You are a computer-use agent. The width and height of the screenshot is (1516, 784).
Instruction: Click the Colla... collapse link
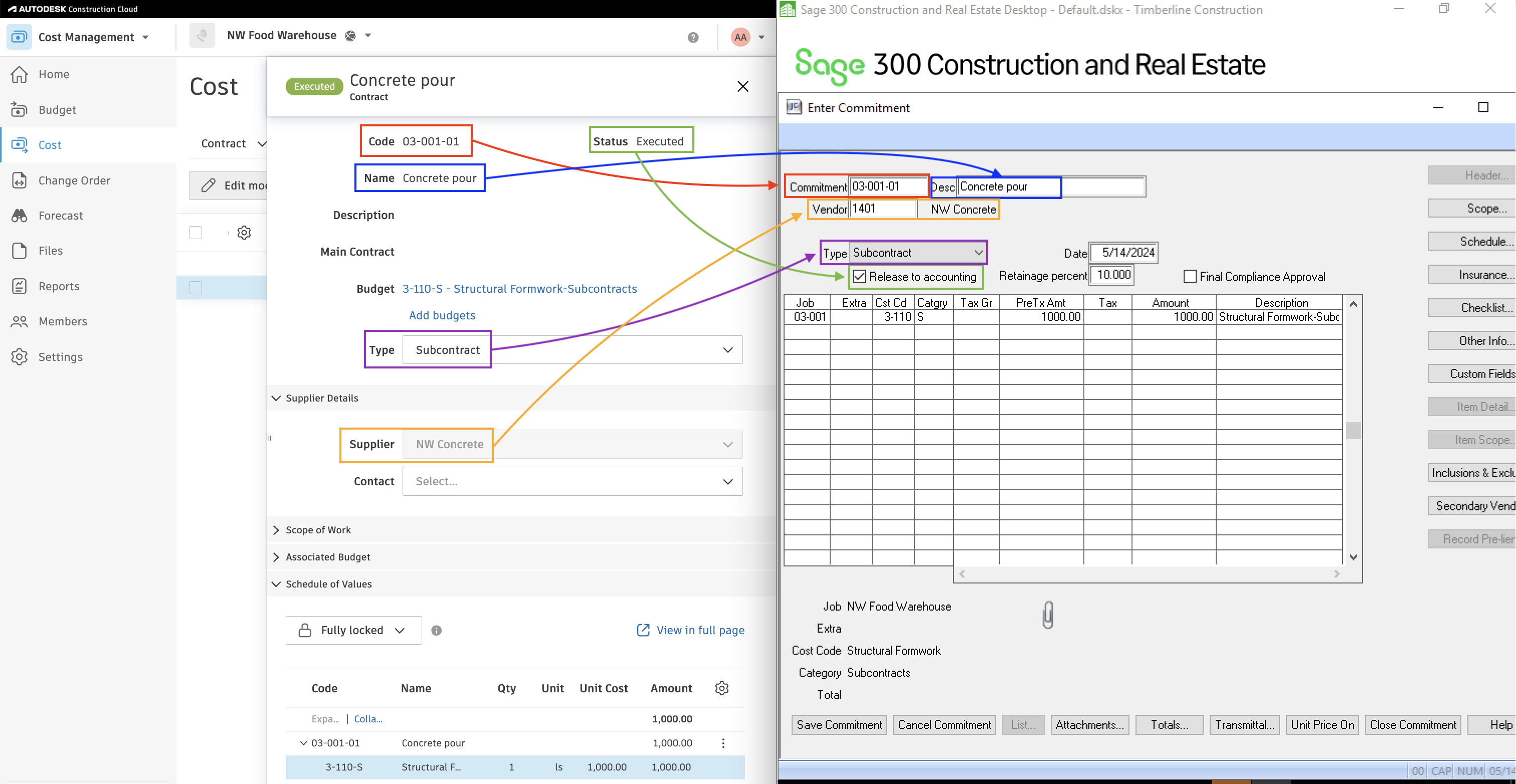tap(368, 719)
